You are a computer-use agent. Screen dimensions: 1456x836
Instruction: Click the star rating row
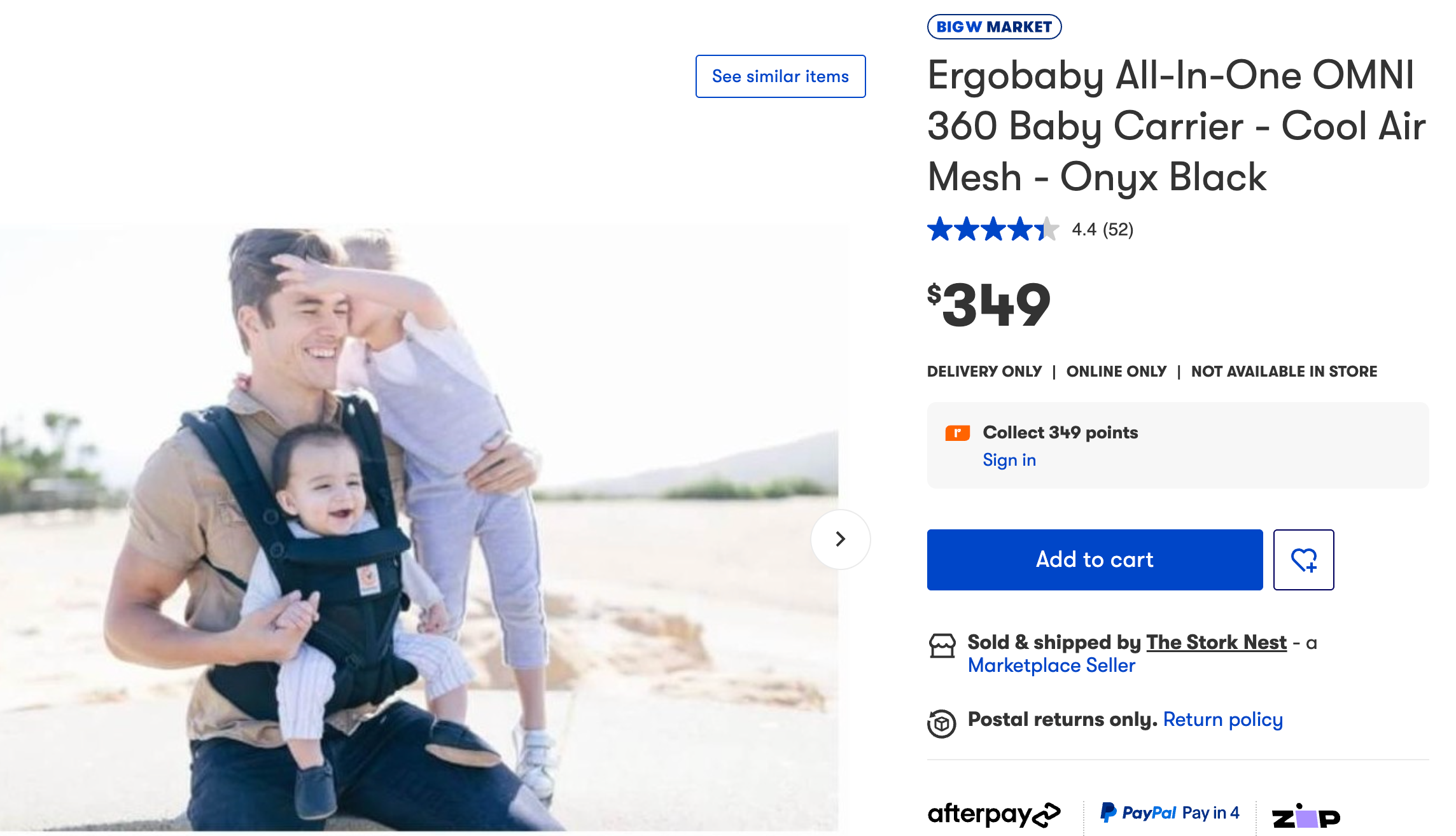click(x=993, y=229)
